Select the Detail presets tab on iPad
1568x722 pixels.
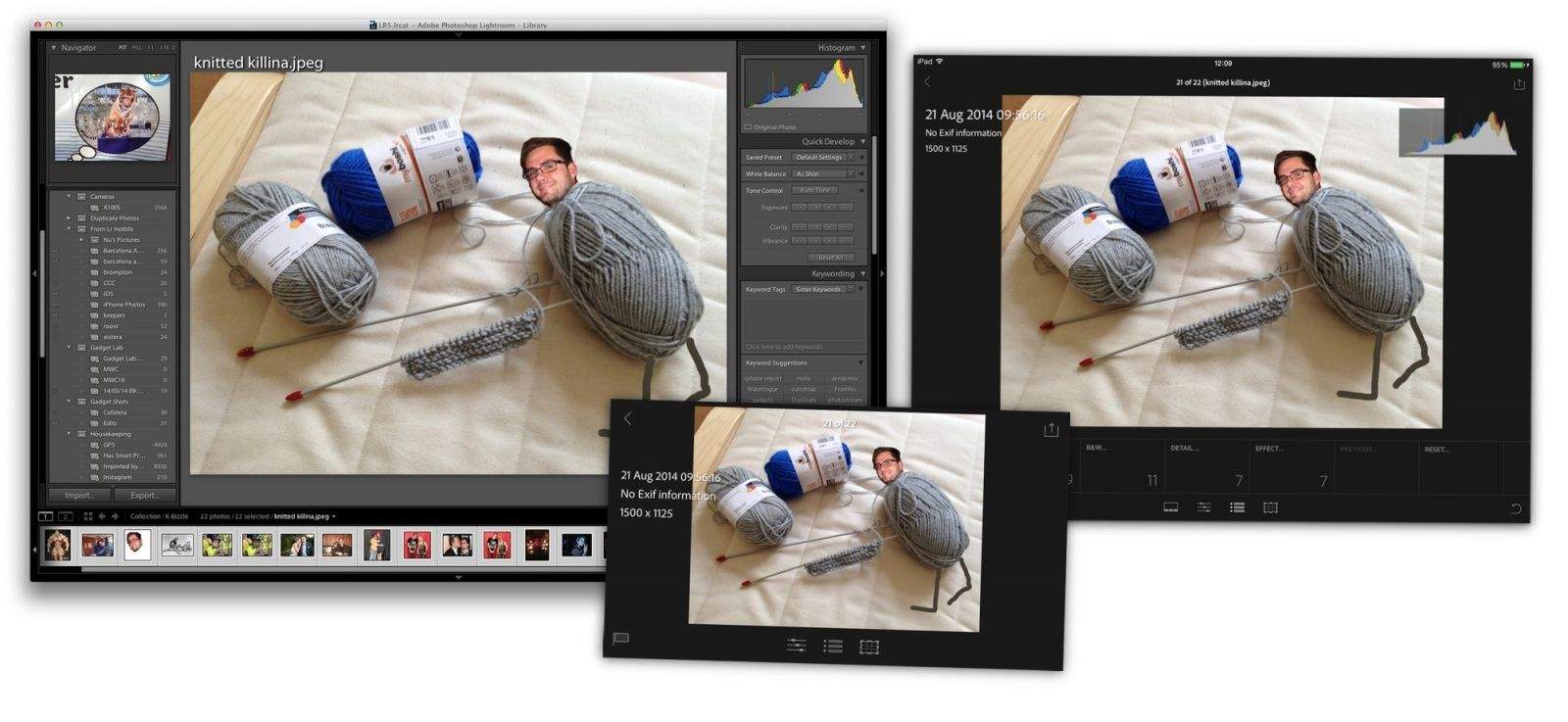coord(1204,463)
